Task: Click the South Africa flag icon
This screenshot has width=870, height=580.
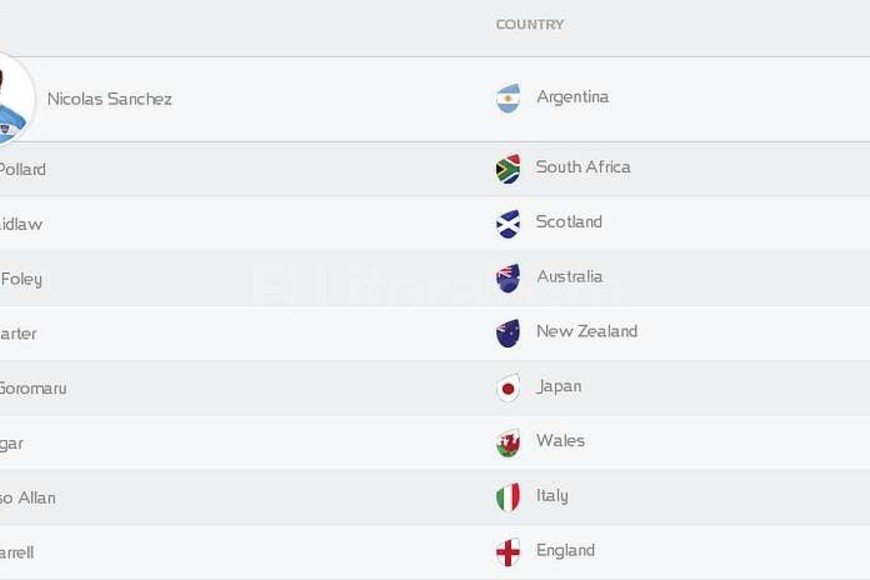Action: click(508, 169)
